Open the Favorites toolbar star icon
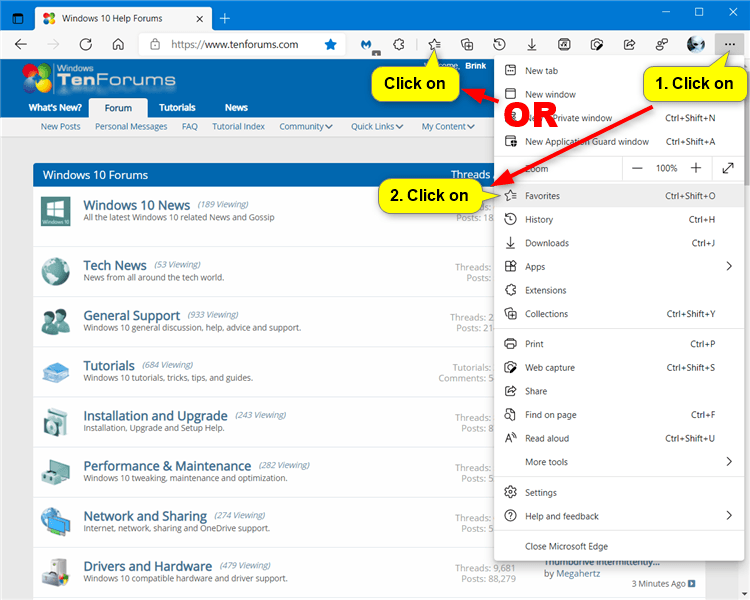This screenshot has height=600, width=750. coord(434,44)
